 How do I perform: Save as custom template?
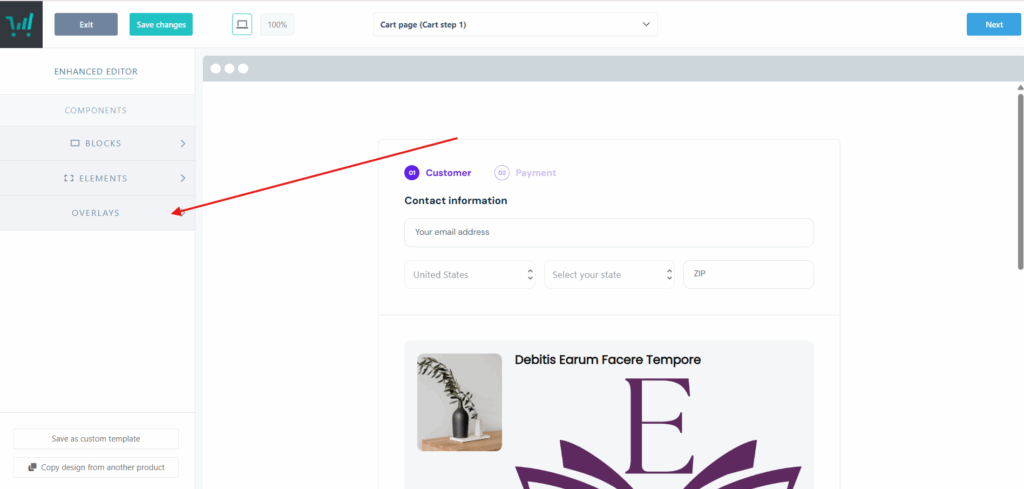pos(96,439)
